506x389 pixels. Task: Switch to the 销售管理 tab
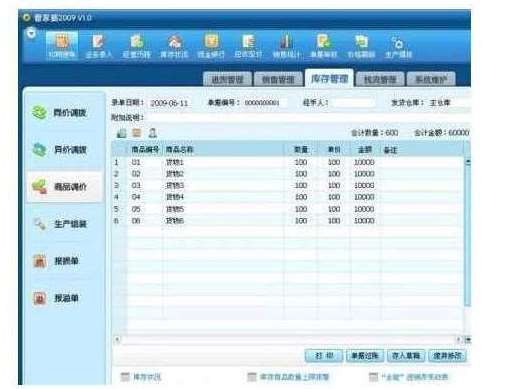pyautogui.click(x=278, y=79)
